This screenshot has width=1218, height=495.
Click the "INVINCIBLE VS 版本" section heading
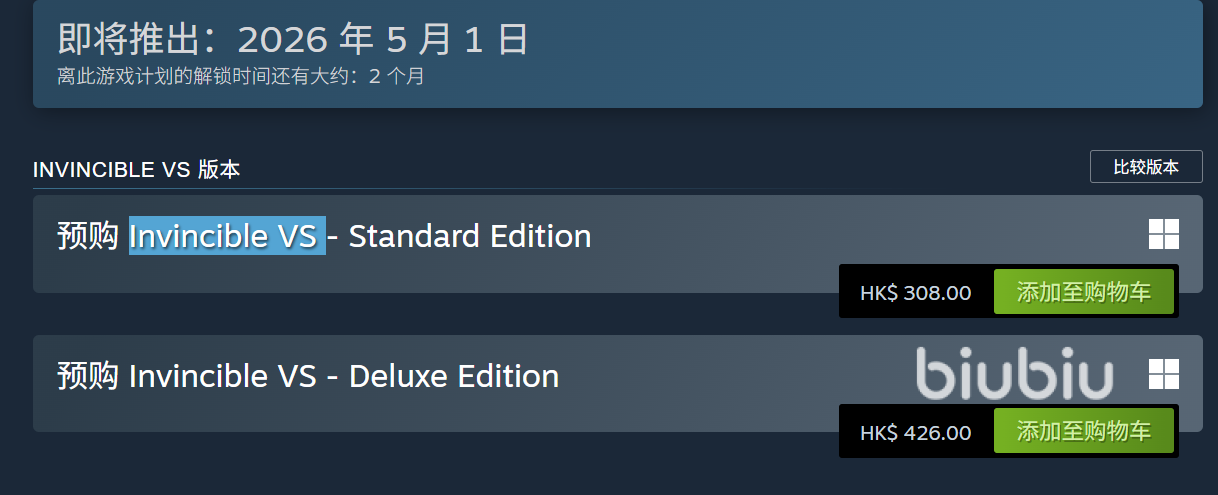pos(136,170)
